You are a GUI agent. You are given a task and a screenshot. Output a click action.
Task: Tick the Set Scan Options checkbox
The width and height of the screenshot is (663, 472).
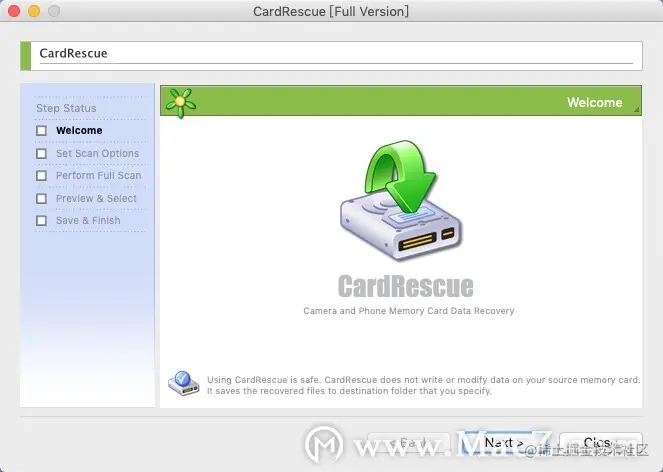(x=41, y=153)
